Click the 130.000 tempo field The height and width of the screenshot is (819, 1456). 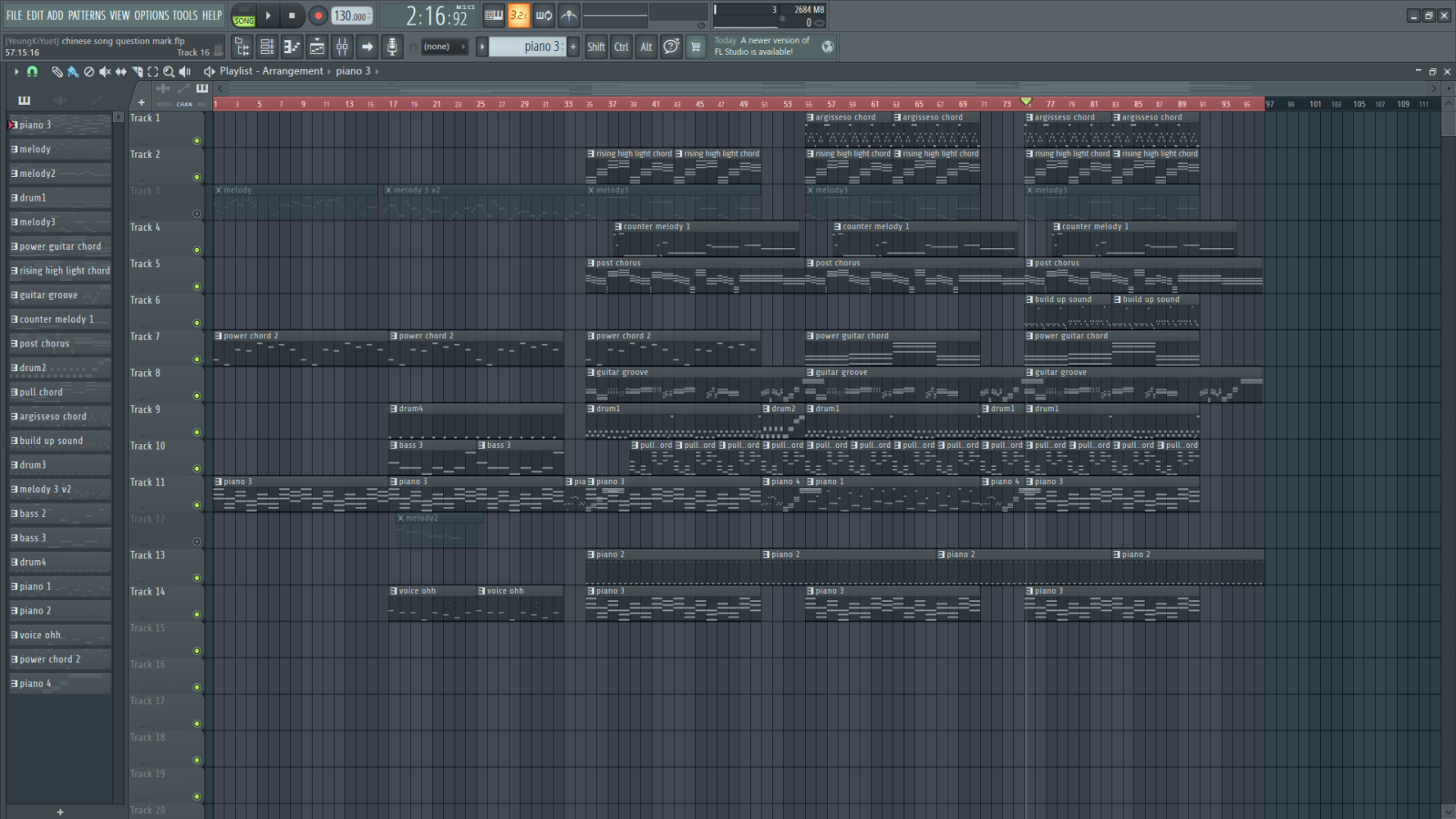coord(351,16)
